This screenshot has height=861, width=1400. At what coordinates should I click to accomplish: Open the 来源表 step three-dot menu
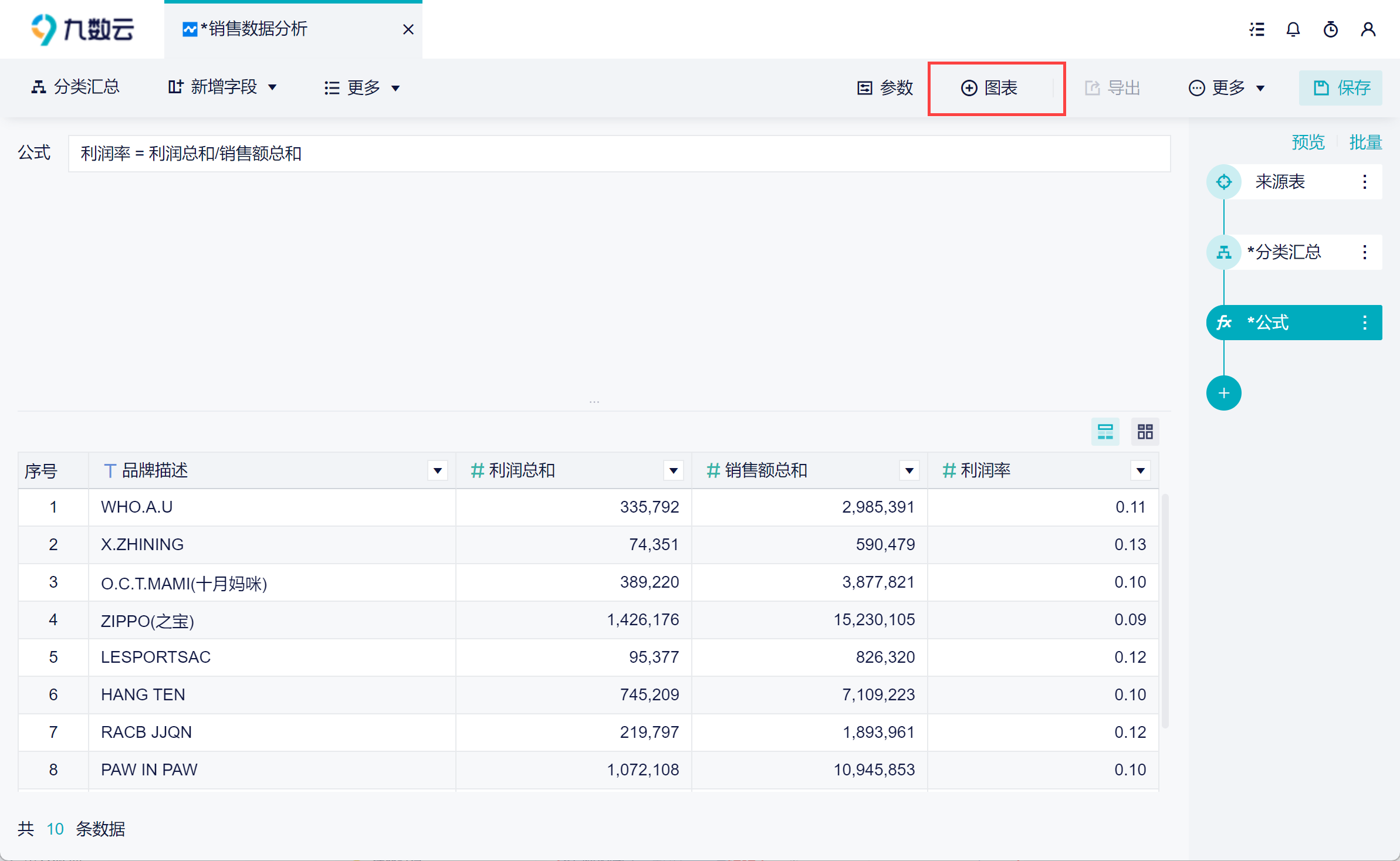(x=1365, y=182)
